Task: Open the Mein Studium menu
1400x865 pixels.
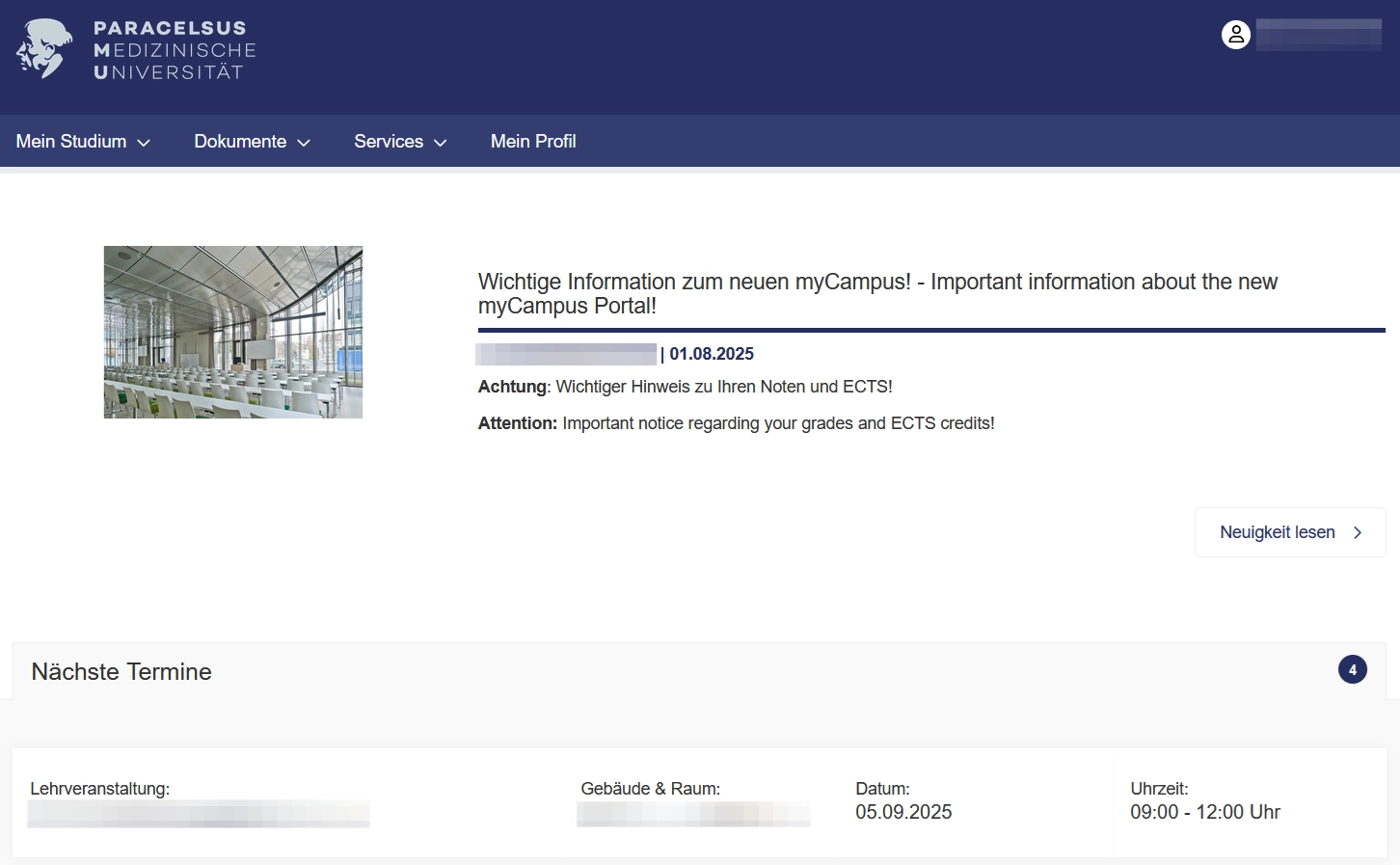Action: 71,142
